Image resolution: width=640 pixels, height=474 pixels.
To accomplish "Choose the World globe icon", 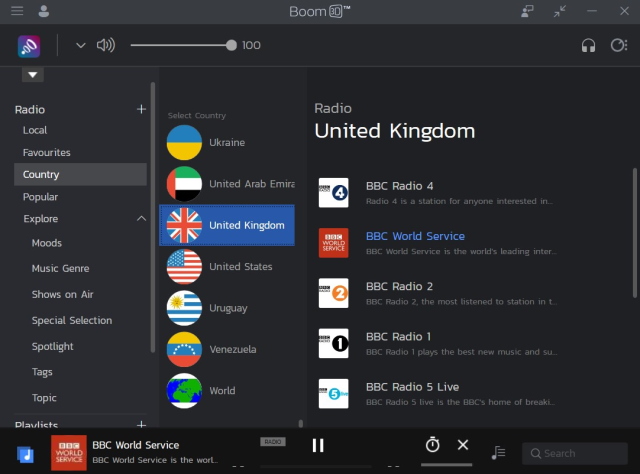I will pyautogui.click(x=184, y=391).
